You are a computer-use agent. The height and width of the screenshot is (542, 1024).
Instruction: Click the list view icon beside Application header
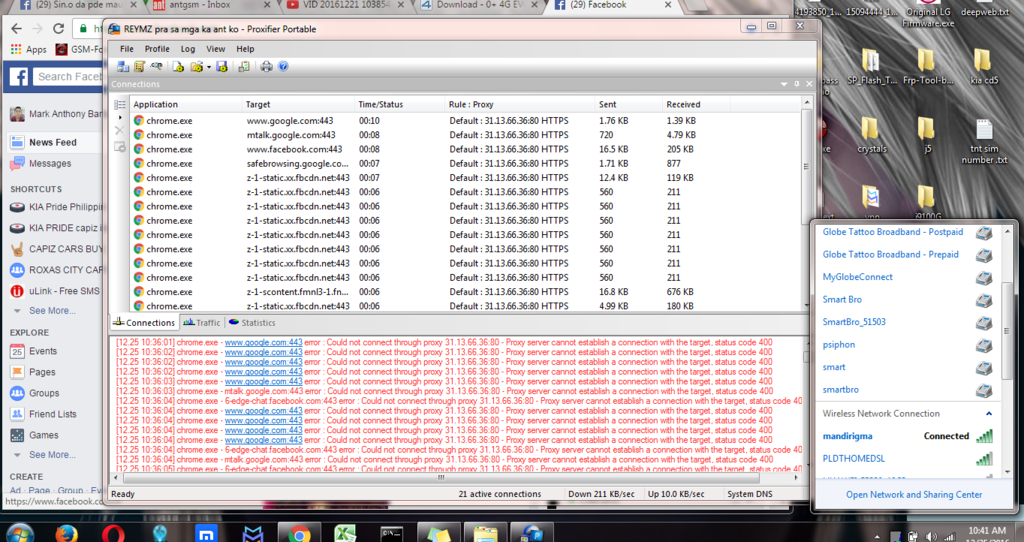120,104
